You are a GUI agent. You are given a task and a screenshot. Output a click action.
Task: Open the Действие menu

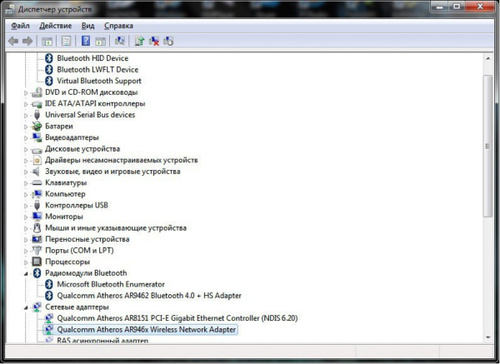pyautogui.click(x=55, y=26)
